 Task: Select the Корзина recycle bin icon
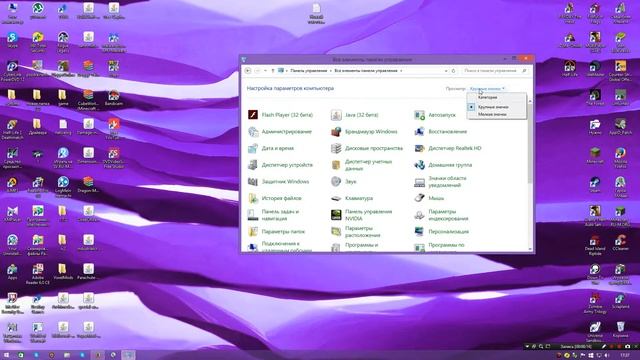(620, 329)
